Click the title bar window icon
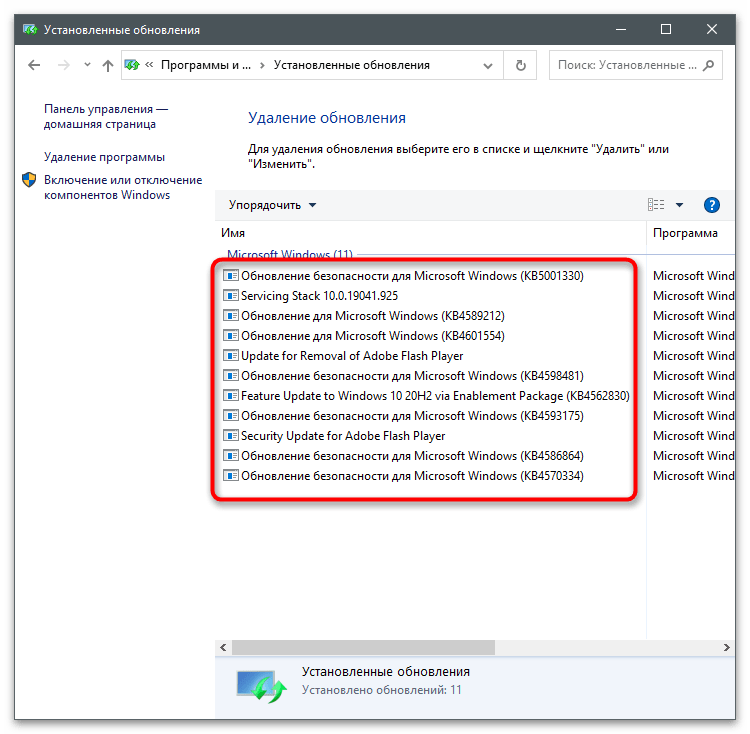The width and height of the screenshot is (750, 734). coord(30,30)
